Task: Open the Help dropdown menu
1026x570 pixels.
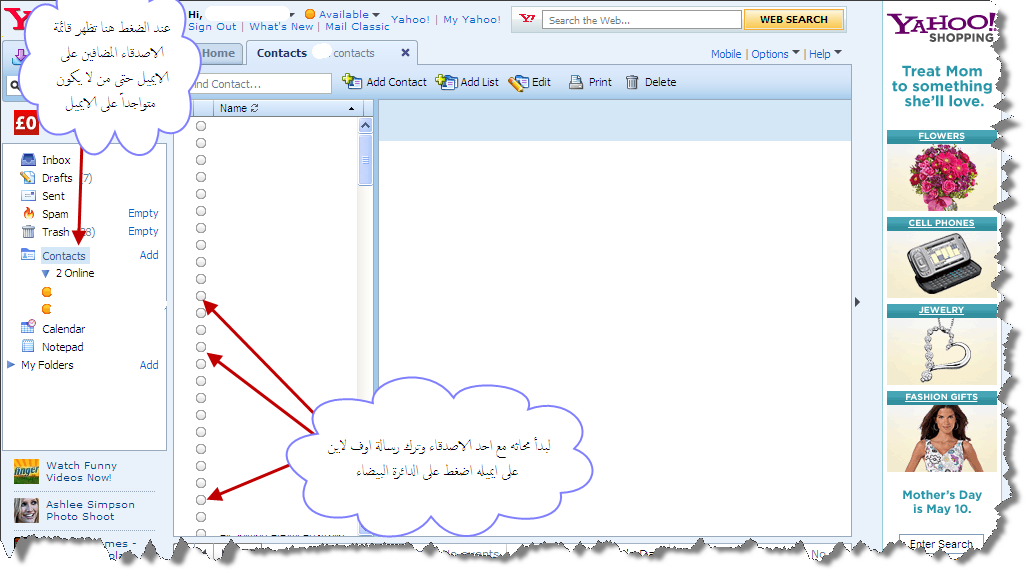Action: pos(838,52)
